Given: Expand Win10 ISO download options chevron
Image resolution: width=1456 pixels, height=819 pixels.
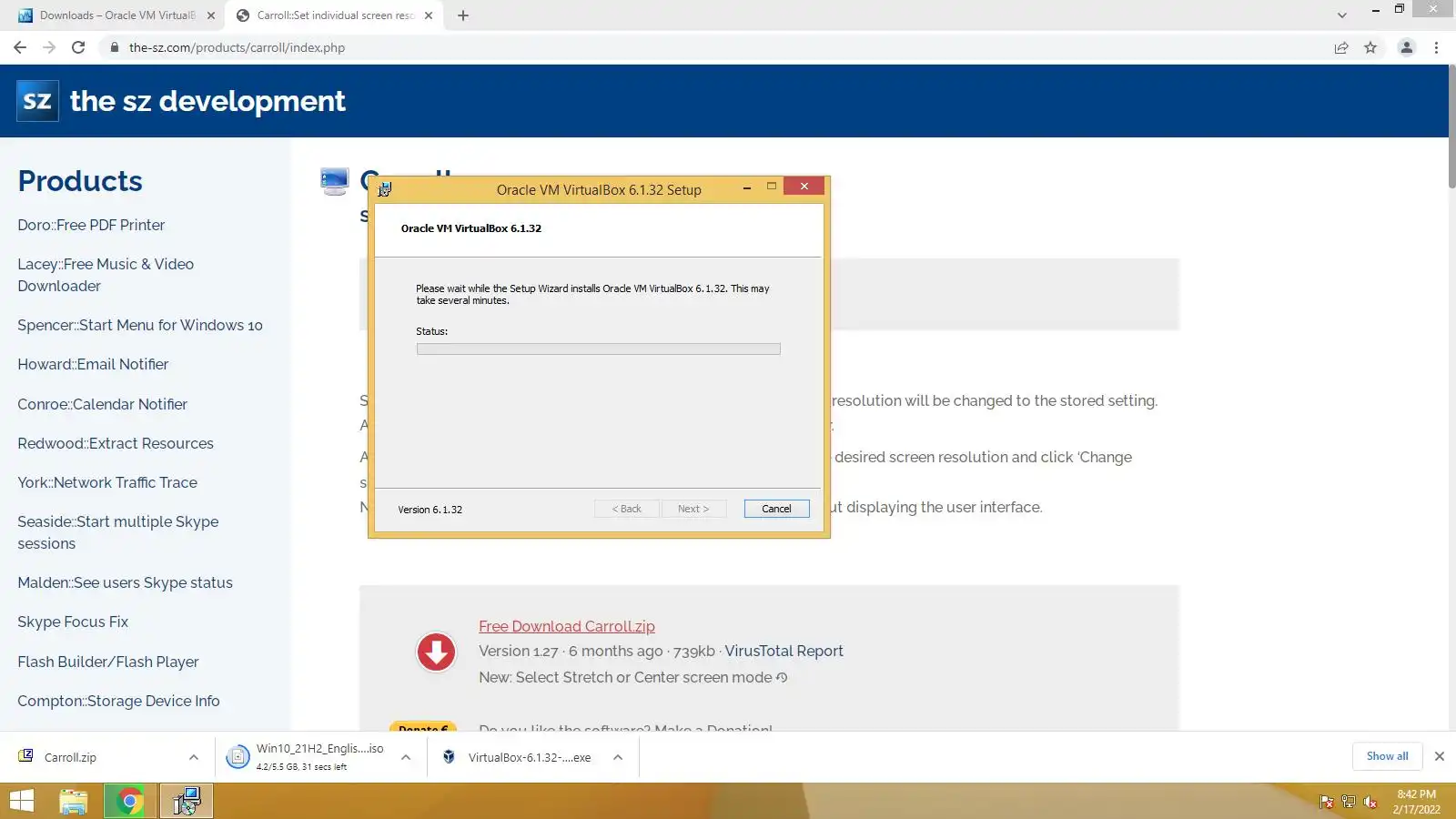Looking at the screenshot, I should point(406,757).
